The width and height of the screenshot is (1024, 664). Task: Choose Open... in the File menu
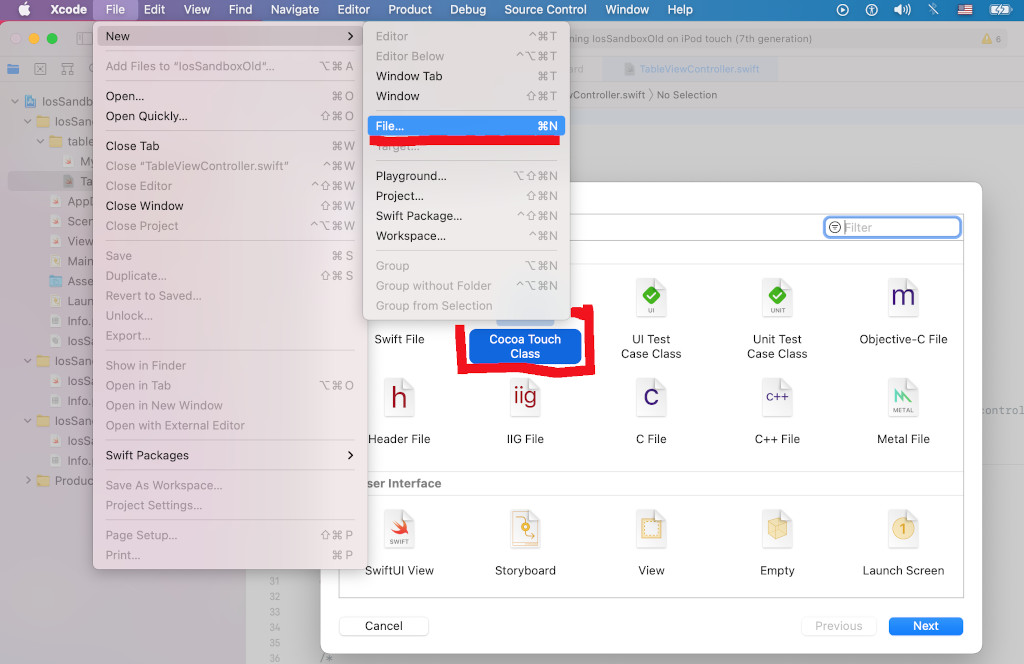pos(230,96)
